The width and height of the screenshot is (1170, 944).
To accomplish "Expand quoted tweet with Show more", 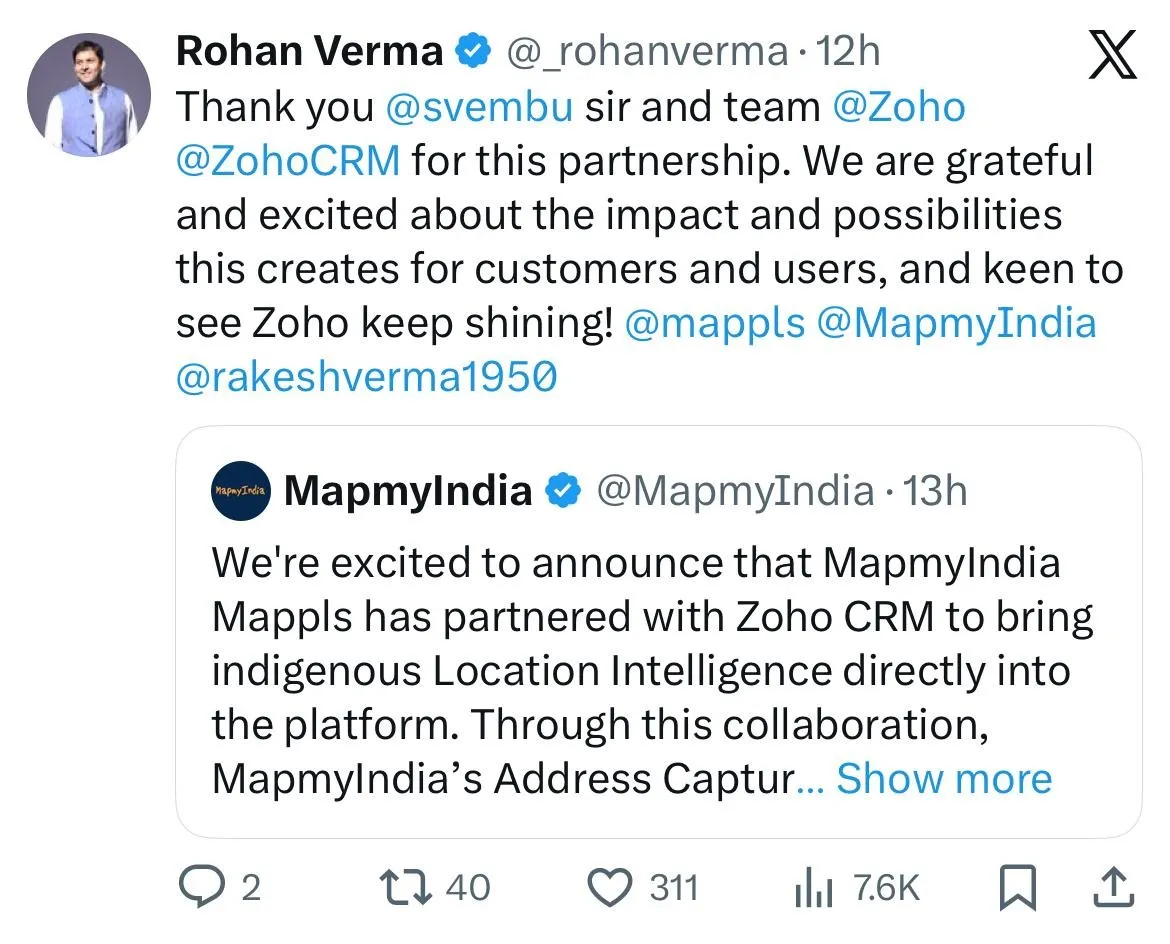I will (944, 778).
